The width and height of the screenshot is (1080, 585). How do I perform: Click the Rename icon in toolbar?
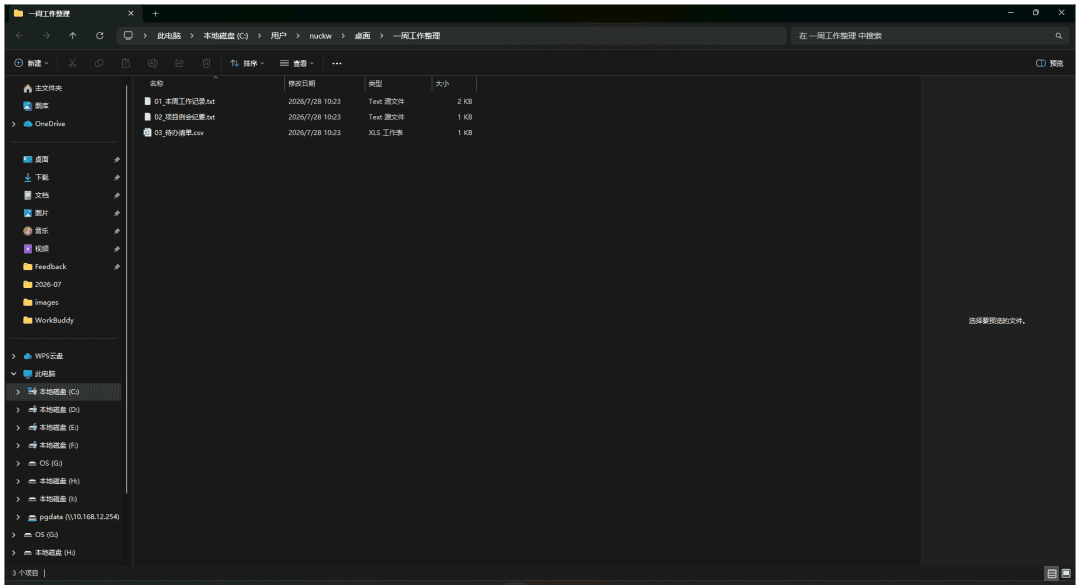[153, 63]
